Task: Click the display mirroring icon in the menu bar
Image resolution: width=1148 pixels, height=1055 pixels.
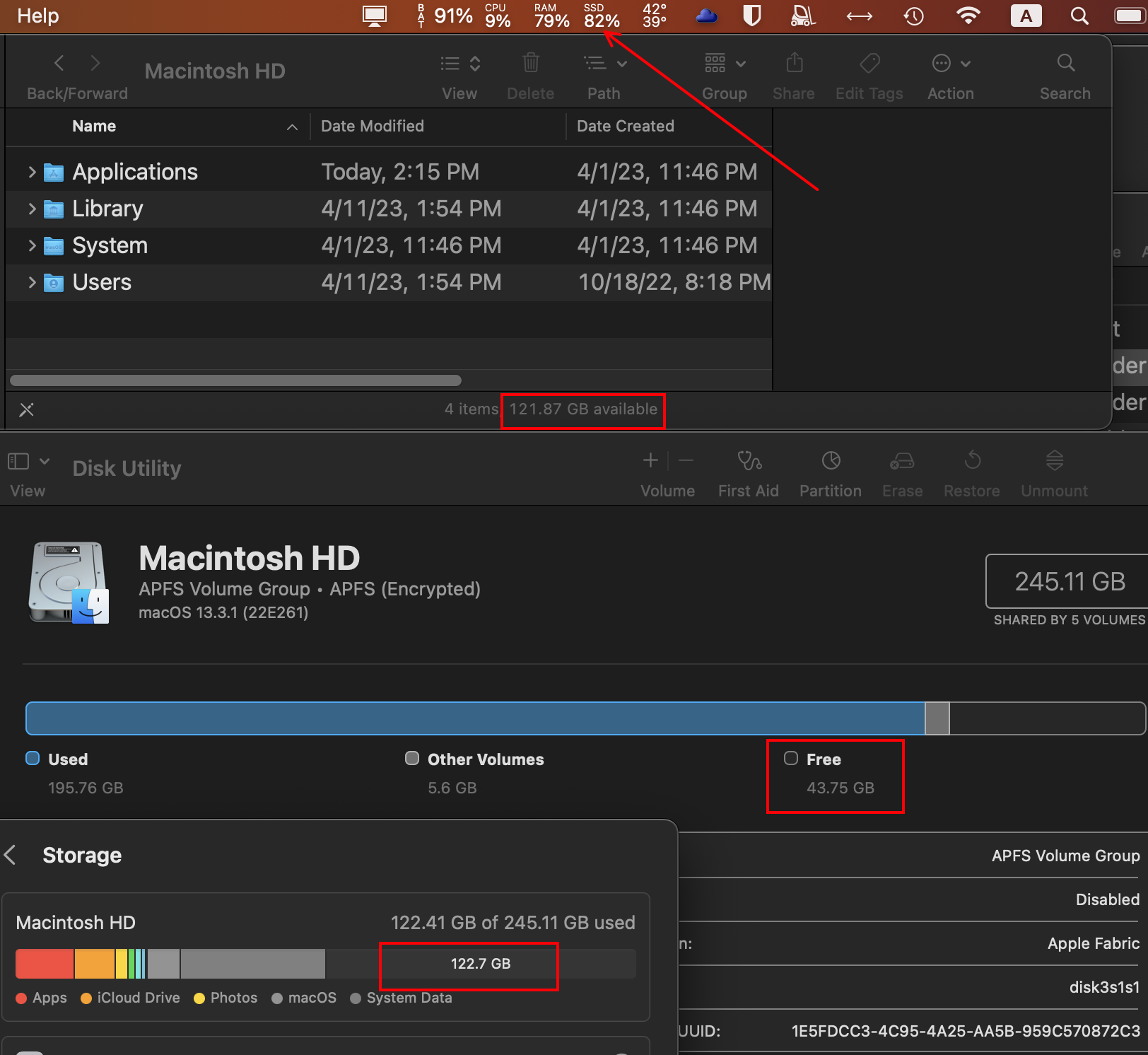Action: coord(375,16)
